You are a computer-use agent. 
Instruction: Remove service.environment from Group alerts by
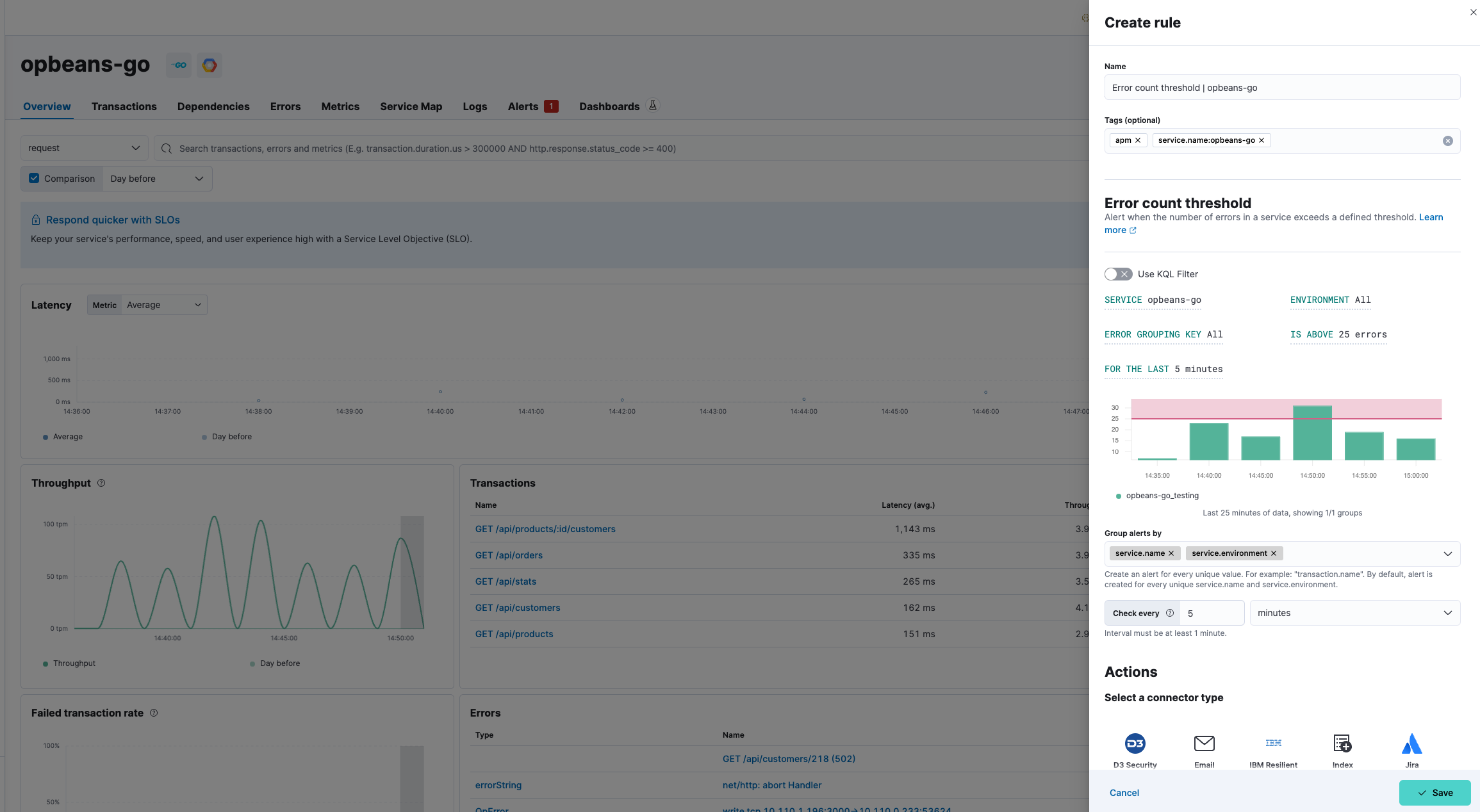point(1274,553)
